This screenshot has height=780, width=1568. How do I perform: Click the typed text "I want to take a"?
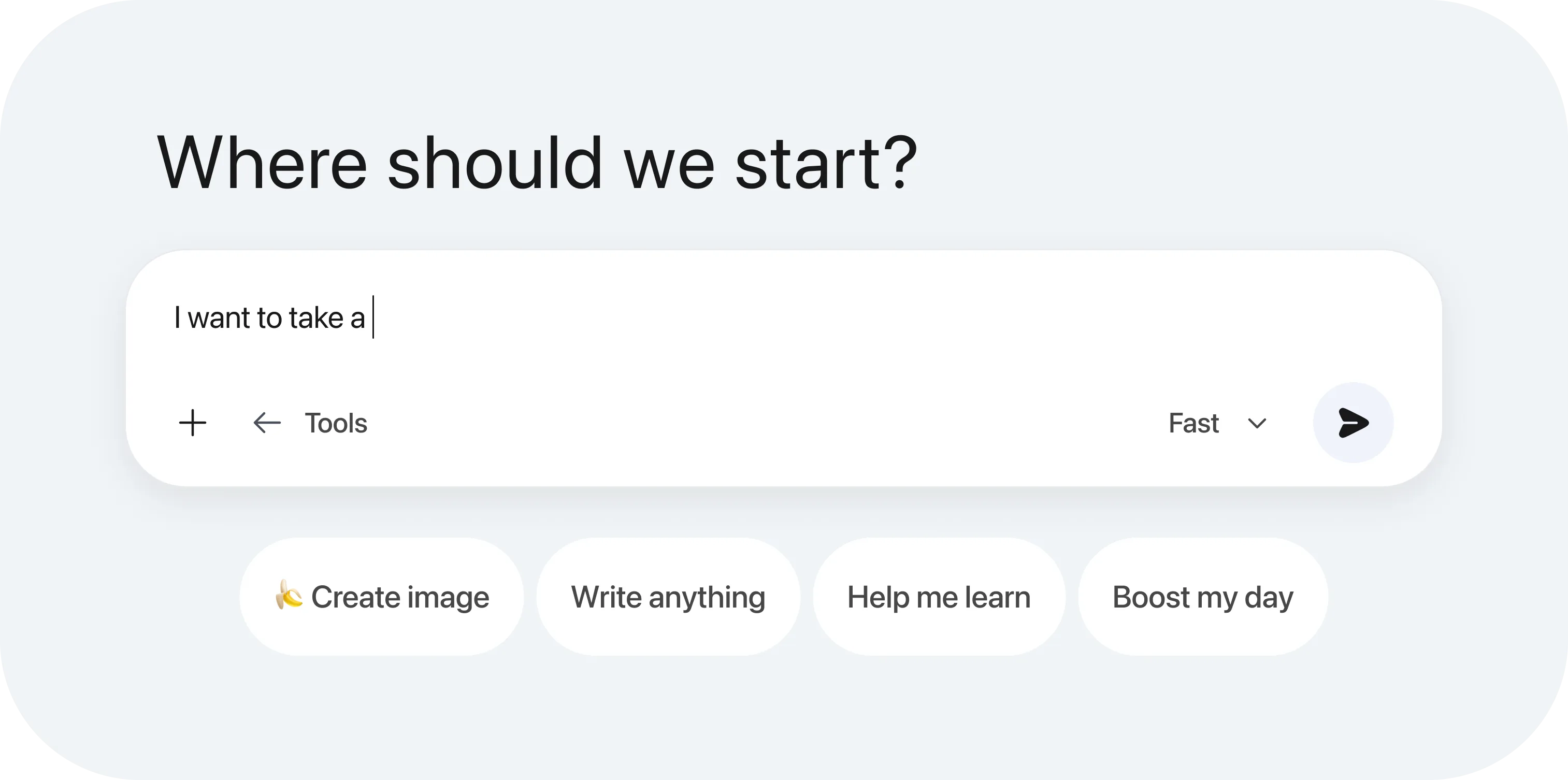(269, 317)
